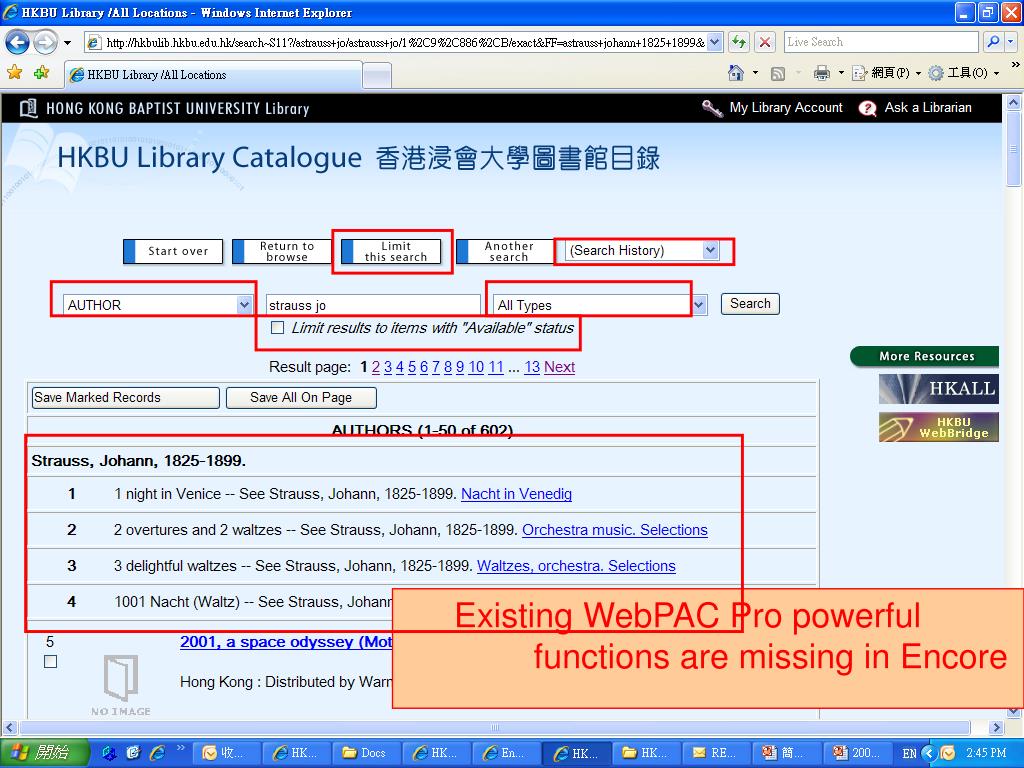This screenshot has height=768, width=1024.
Task: Go to result page 13
Action: pyautogui.click(x=532, y=367)
